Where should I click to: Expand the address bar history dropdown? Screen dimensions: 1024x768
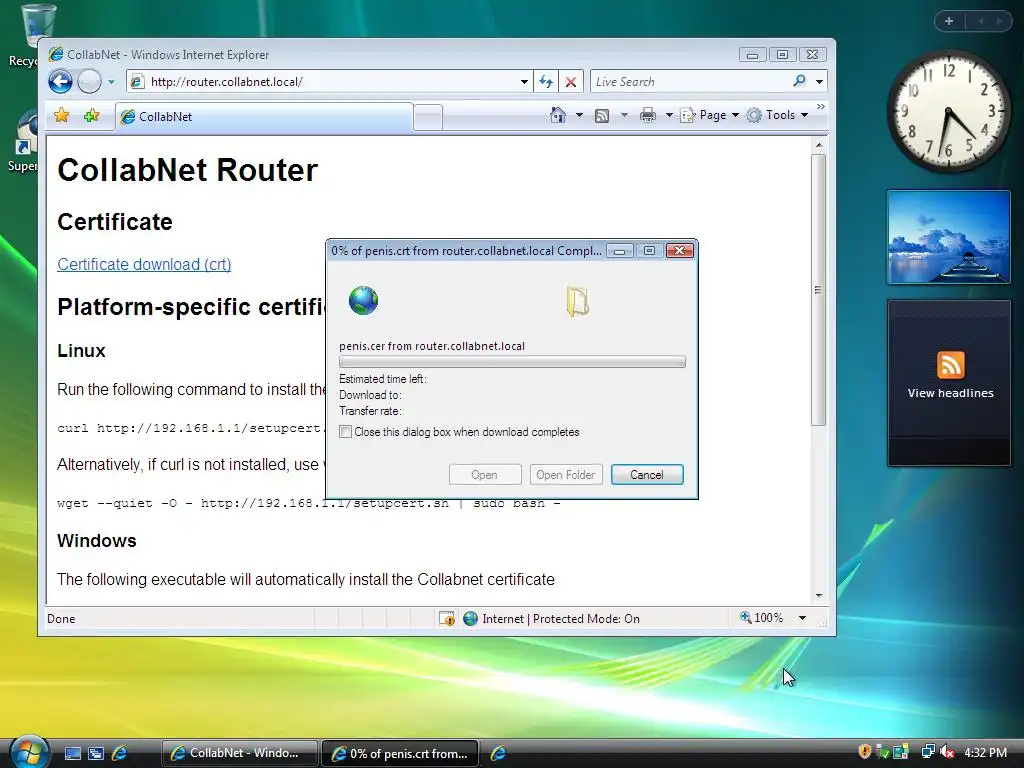(524, 82)
